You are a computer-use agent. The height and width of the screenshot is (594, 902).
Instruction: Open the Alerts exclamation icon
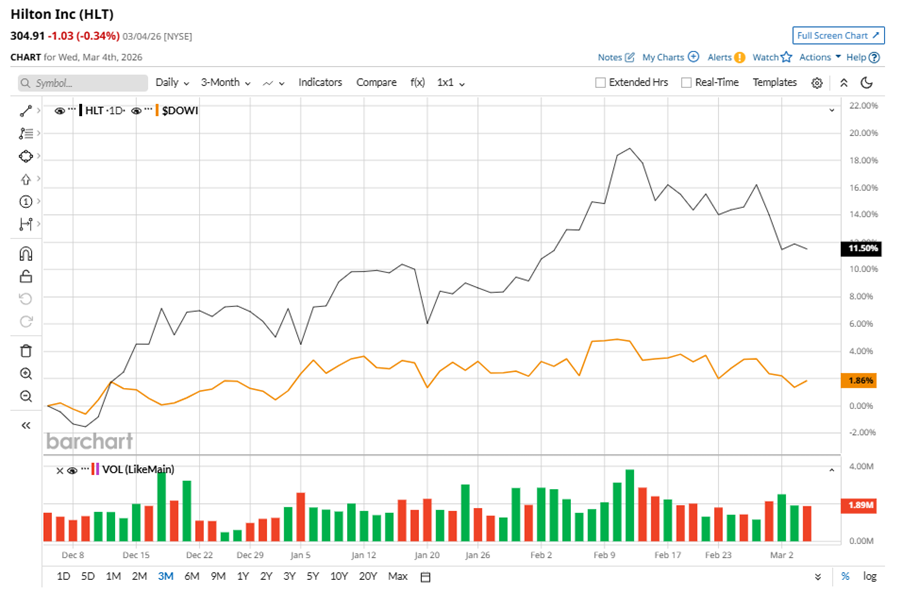pos(740,58)
